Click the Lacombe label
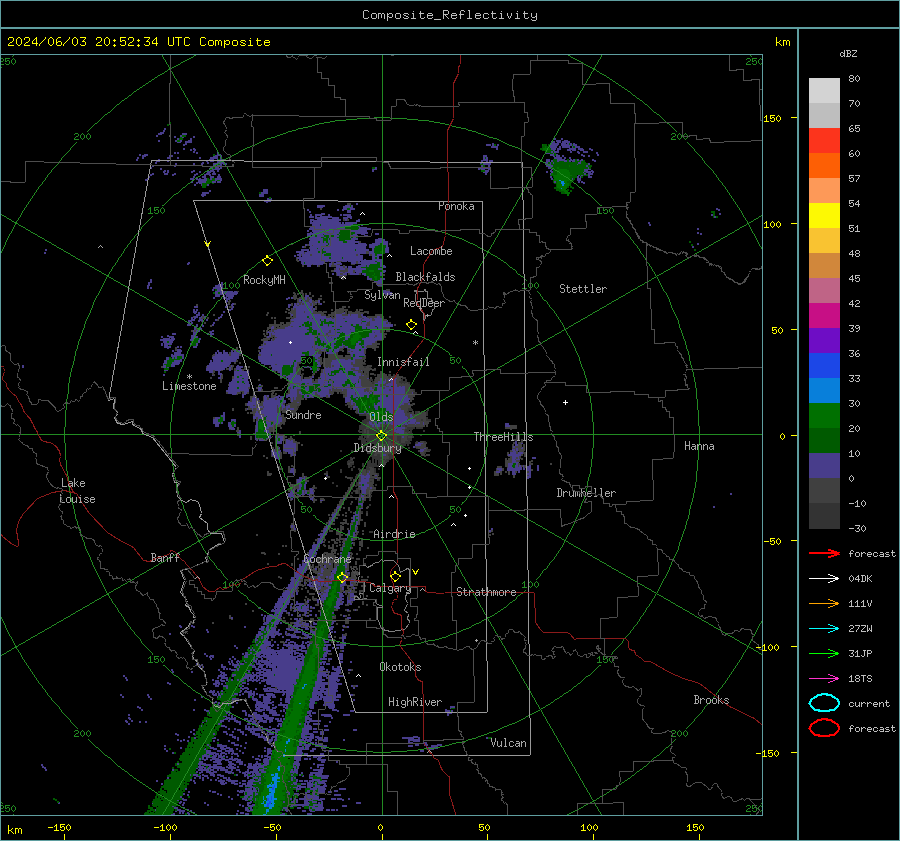The height and width of the screenshot is (841, 900). [x=431, y=251]
